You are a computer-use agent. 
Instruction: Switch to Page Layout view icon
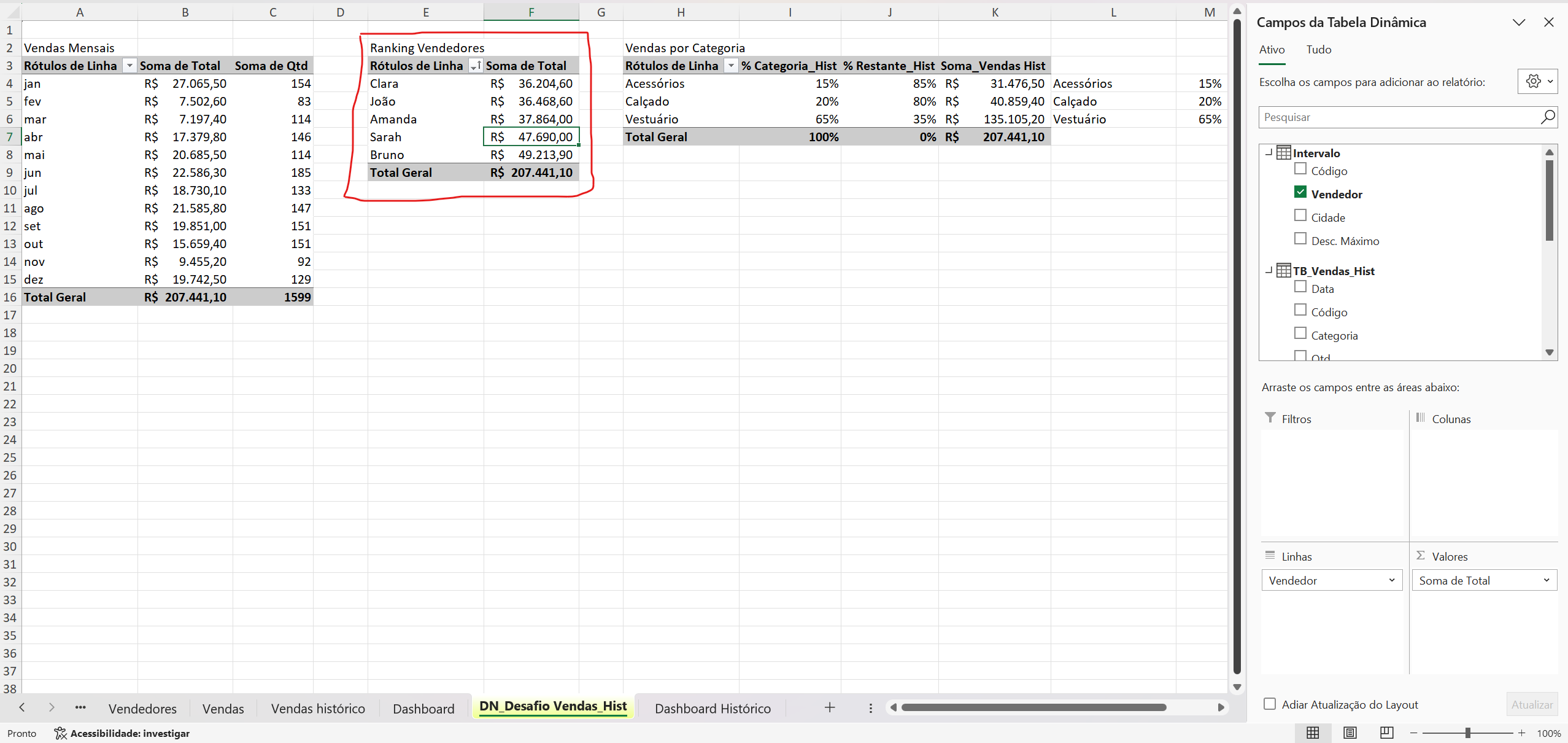point(1350,733)
